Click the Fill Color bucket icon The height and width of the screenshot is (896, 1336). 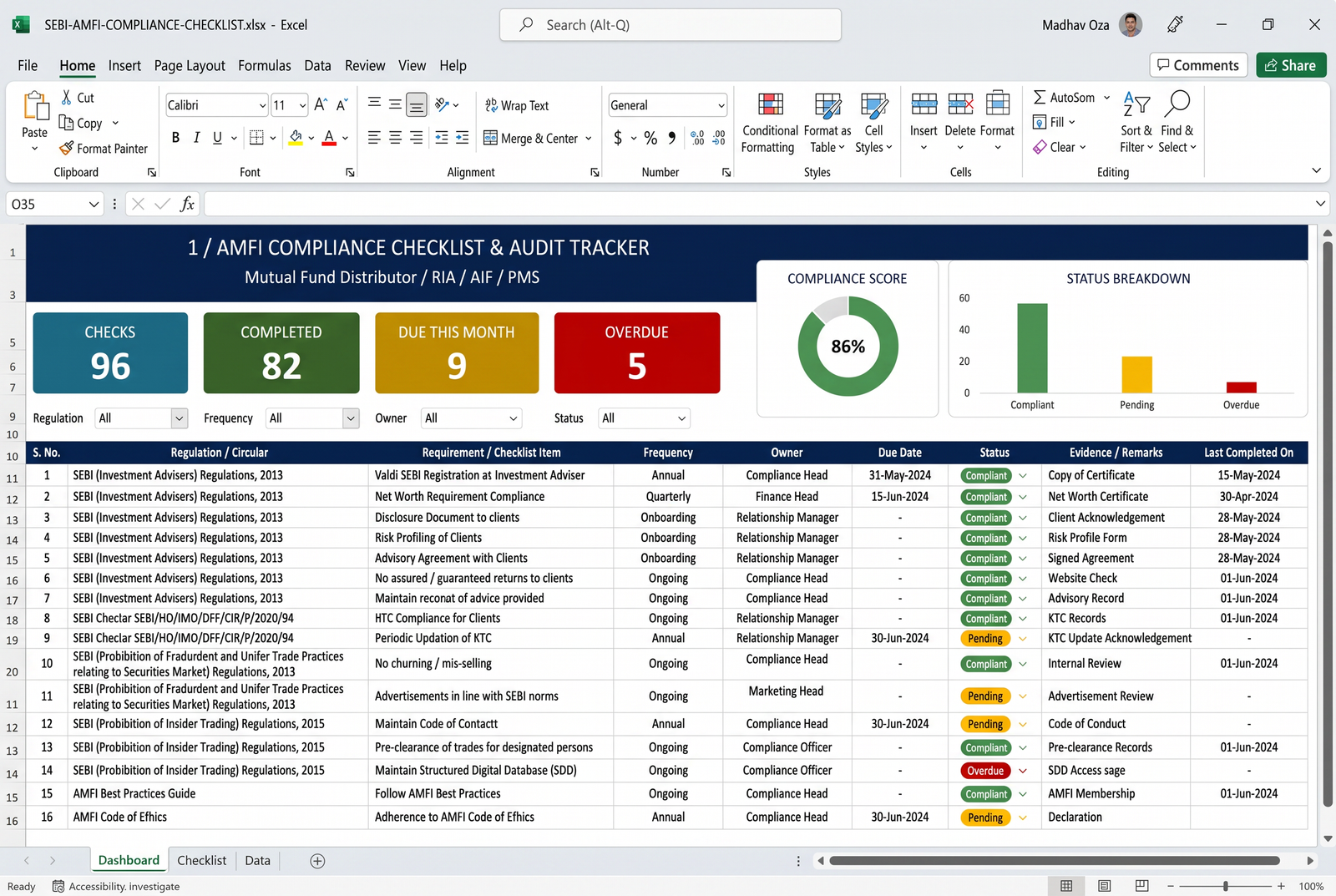coord(296,138)
